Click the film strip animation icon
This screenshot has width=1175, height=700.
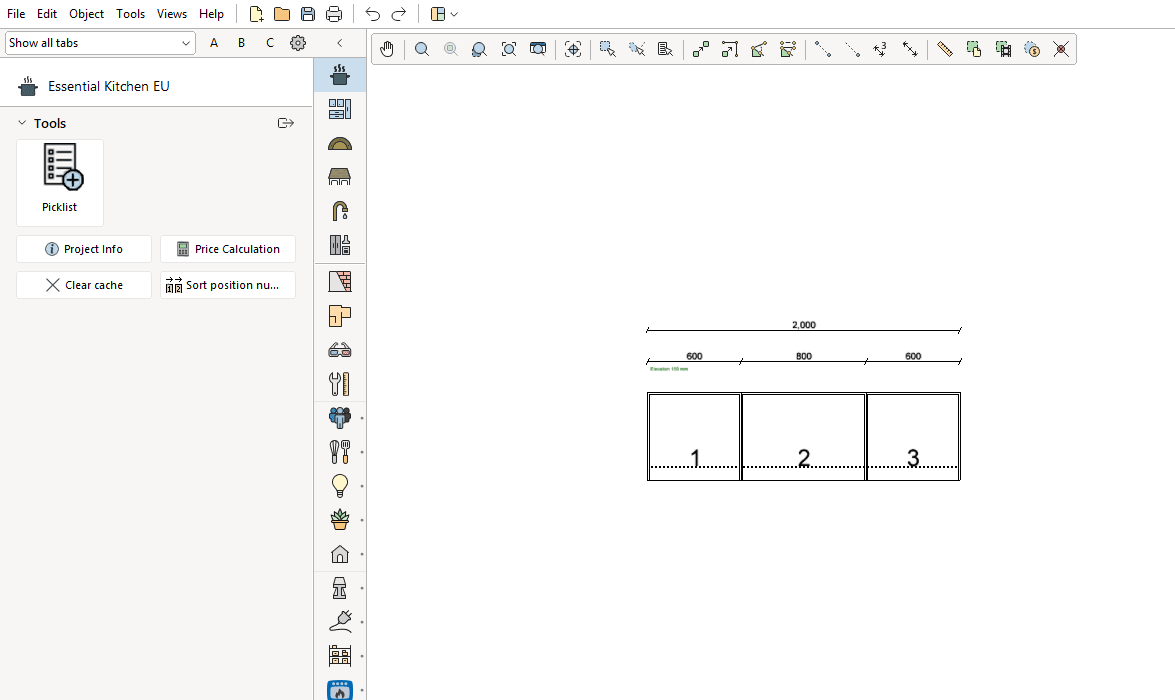tap(1003, 49)
